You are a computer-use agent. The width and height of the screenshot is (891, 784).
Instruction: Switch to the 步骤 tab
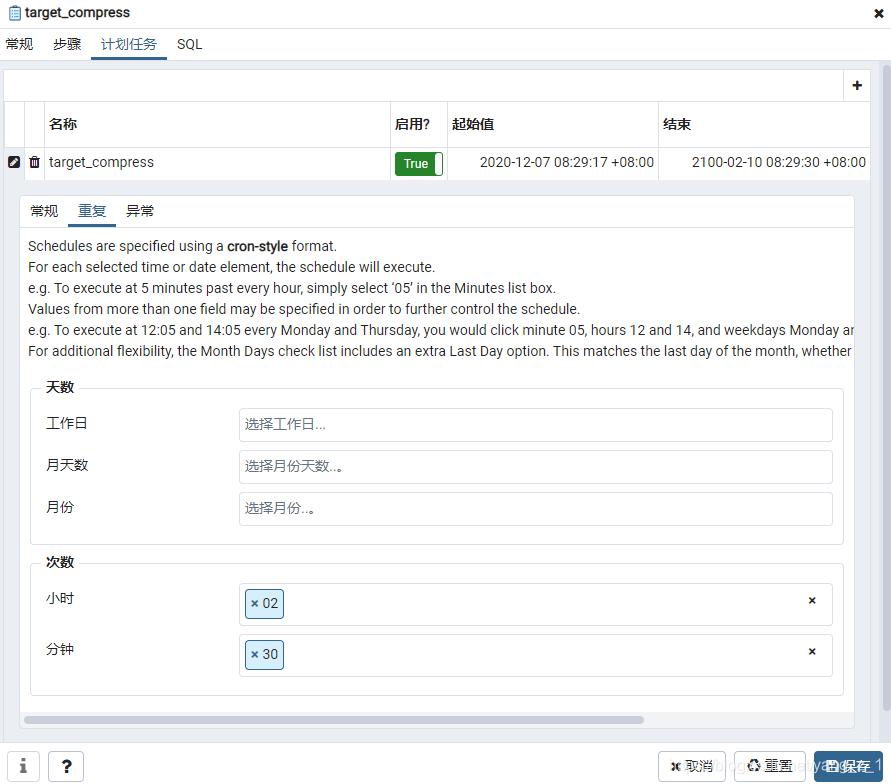(x=67, y=44)
